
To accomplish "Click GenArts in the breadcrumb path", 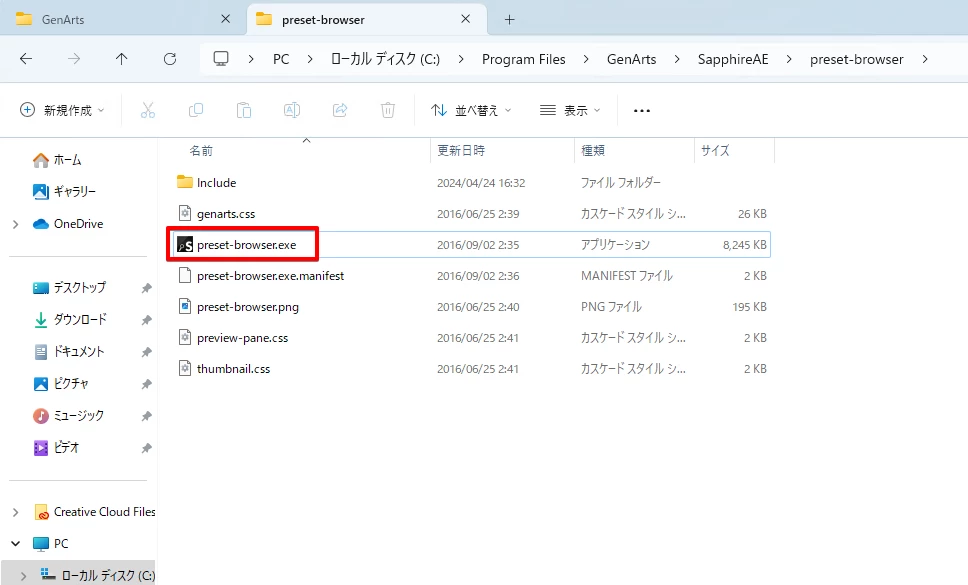I will (632, 59).
